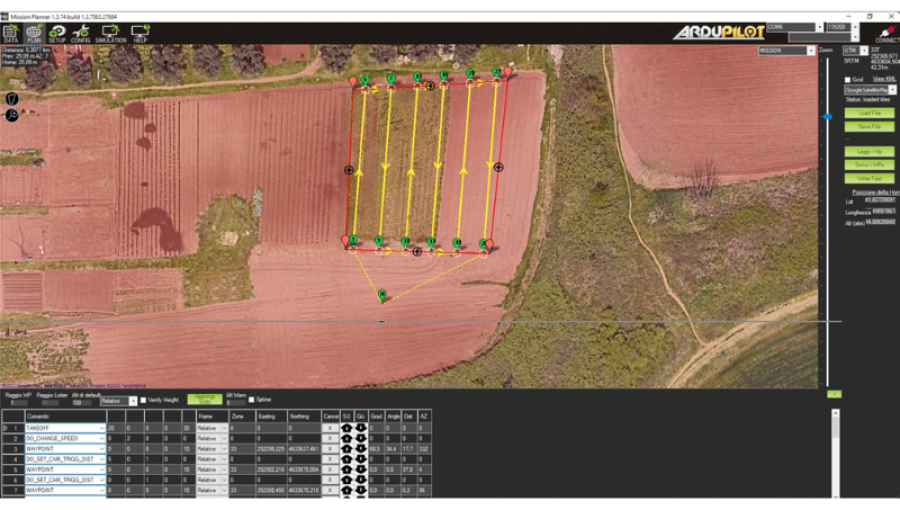The width and height of the screenshot is (900, 510).
Task: Open the SIMULATION screen
Action: (x=110, y=34)
